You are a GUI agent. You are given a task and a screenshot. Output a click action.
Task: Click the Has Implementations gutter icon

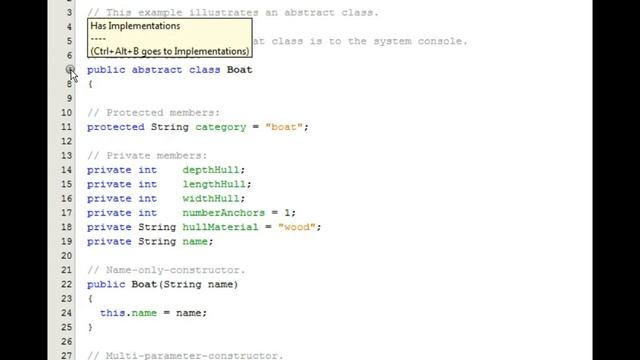(x=70, y=69)
